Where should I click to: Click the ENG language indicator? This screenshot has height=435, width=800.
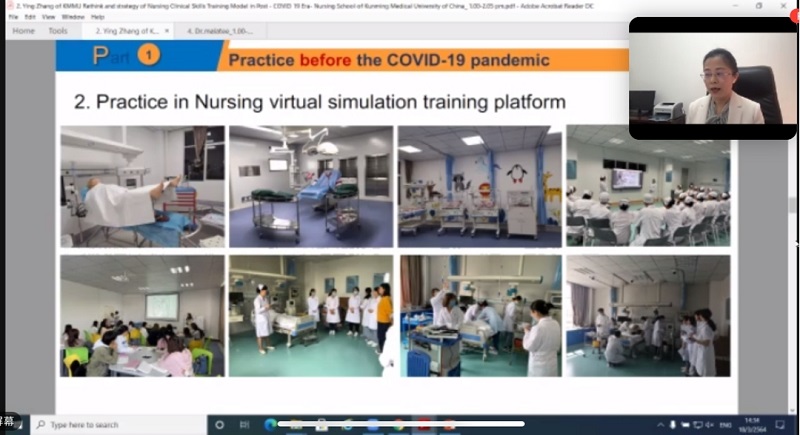pos(725,425)
